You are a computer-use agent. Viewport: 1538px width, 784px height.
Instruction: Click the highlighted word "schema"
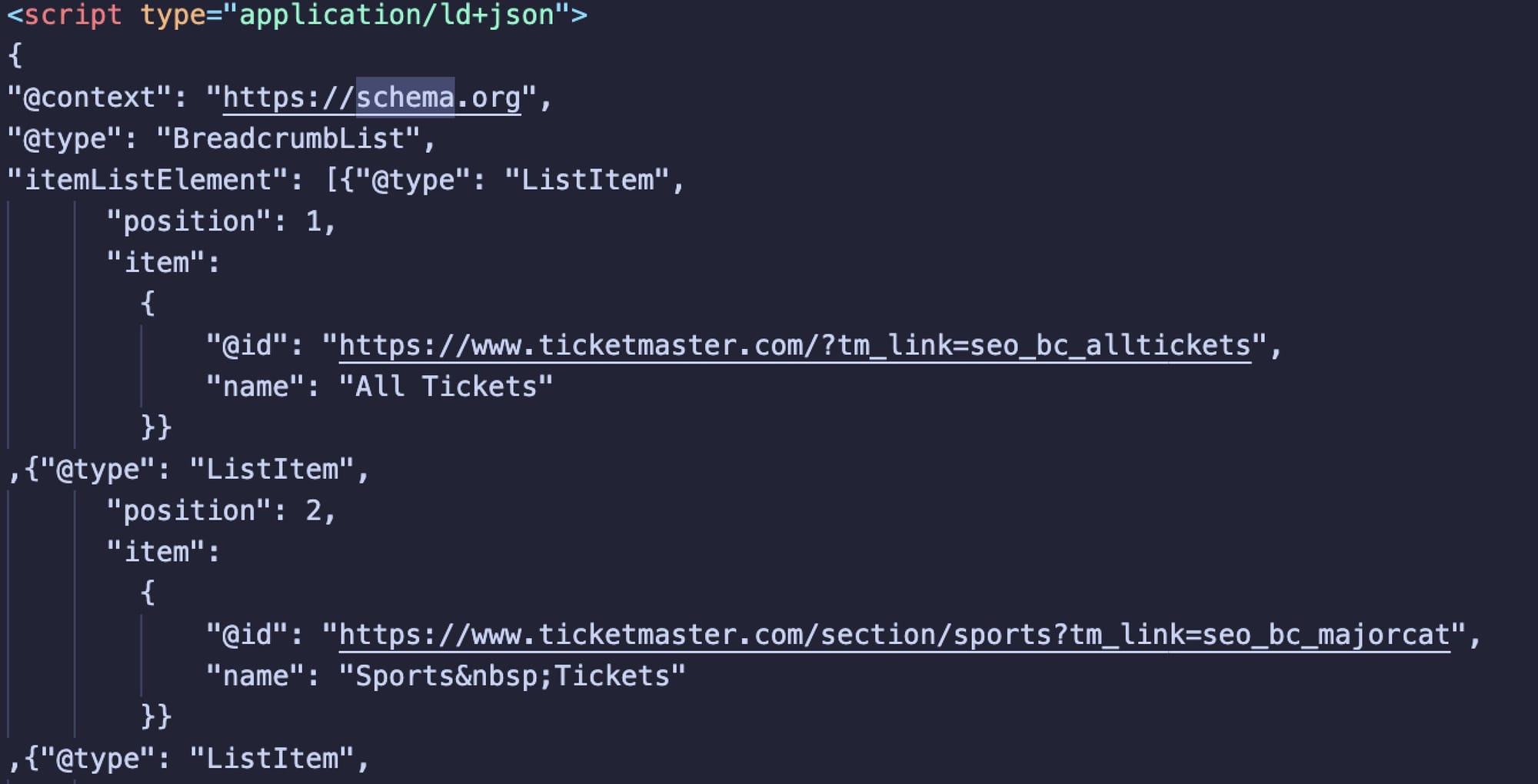pyautogui.click(x=404, y=98)
